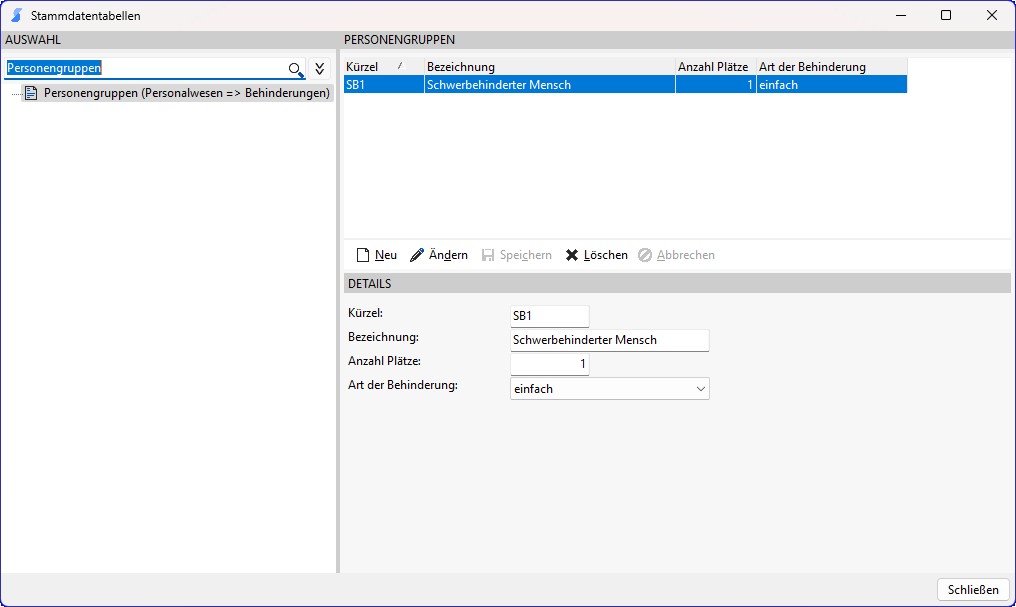1016x607 pixels.
Task: Focus the Kürzel details input field
Action: [549, 316]
